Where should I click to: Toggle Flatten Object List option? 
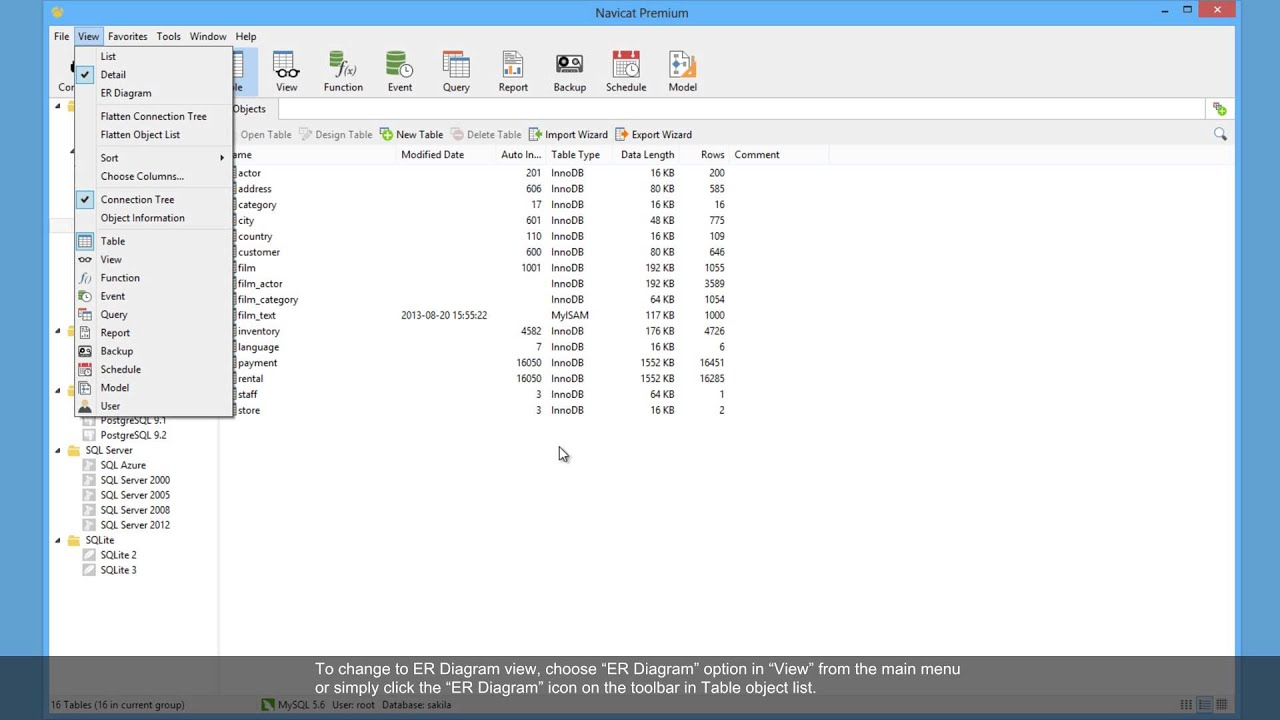pyautogui.click(x=153, y=134)
